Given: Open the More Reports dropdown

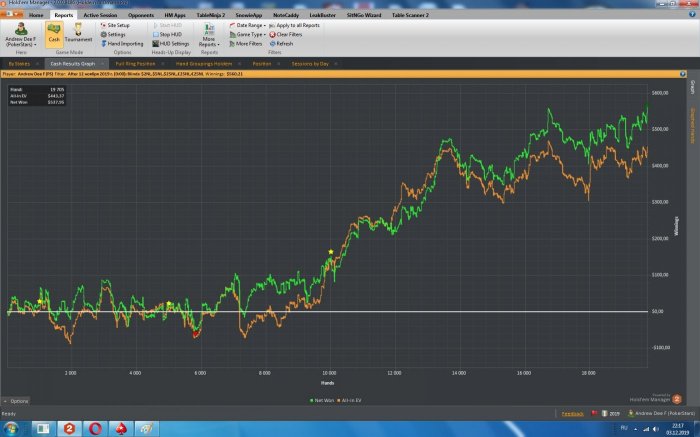Looking at the screenshot, I should pyautogui.click(x=209, y=36).
